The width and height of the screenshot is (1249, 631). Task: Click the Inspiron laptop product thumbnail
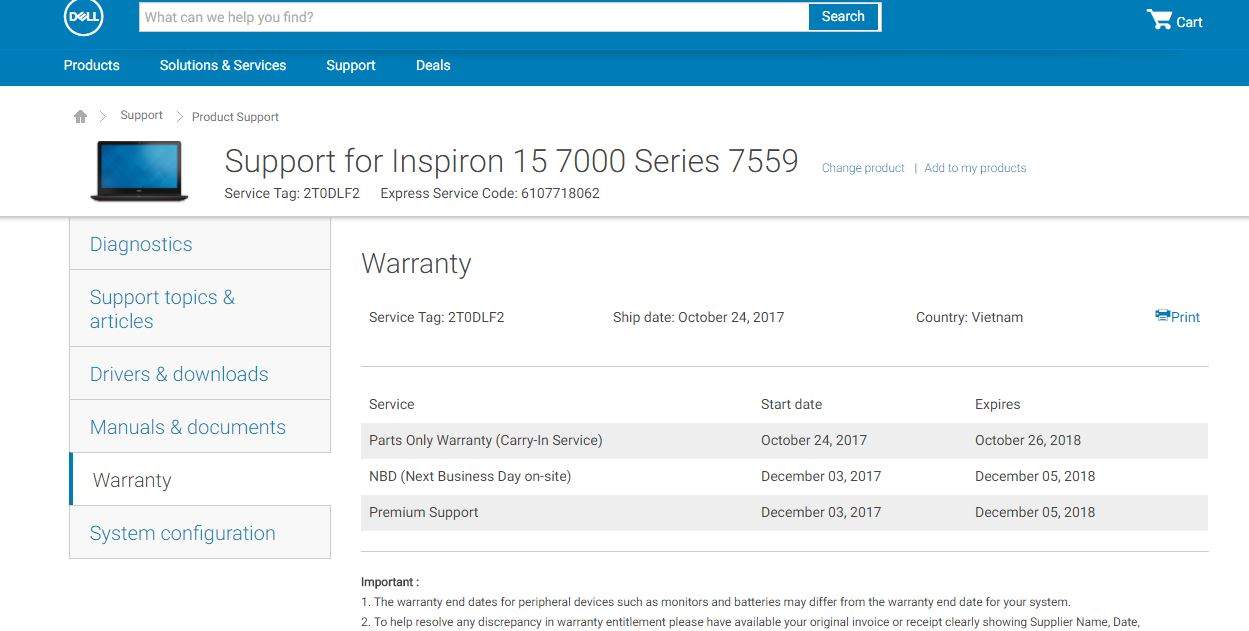point(139,171)
